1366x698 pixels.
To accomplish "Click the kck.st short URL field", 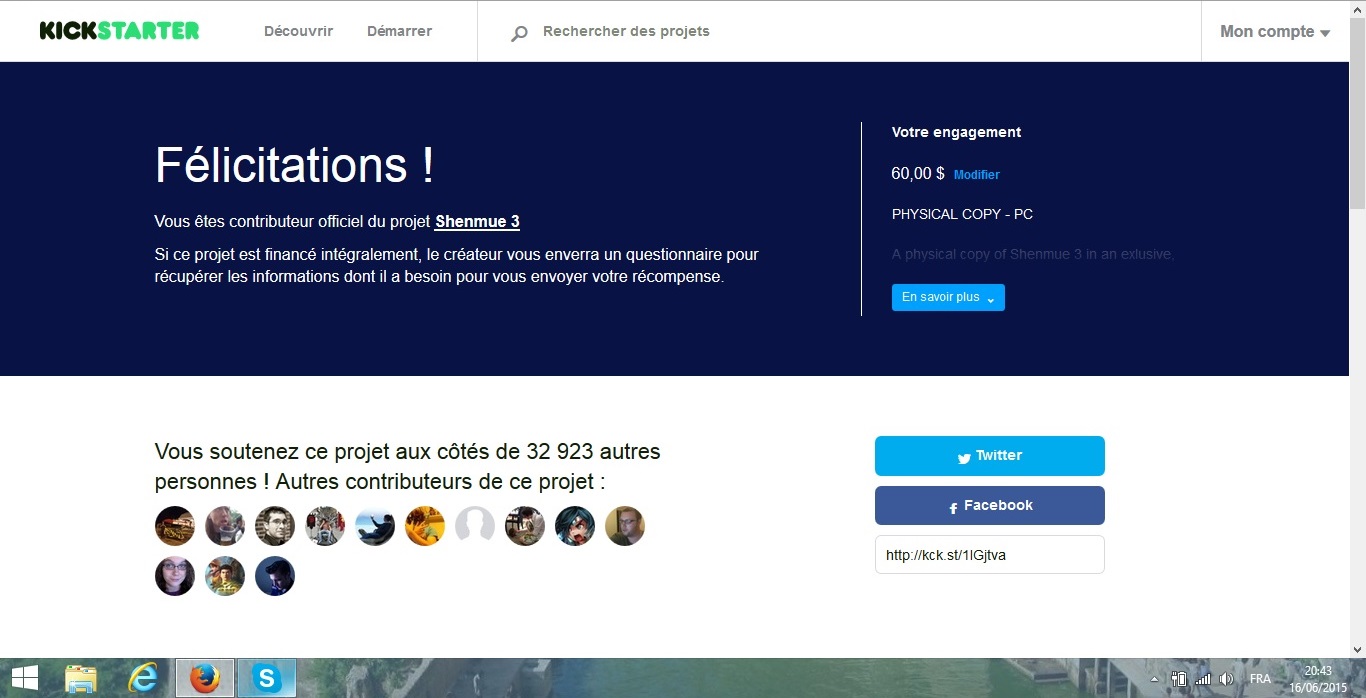I will coord(989,555).
